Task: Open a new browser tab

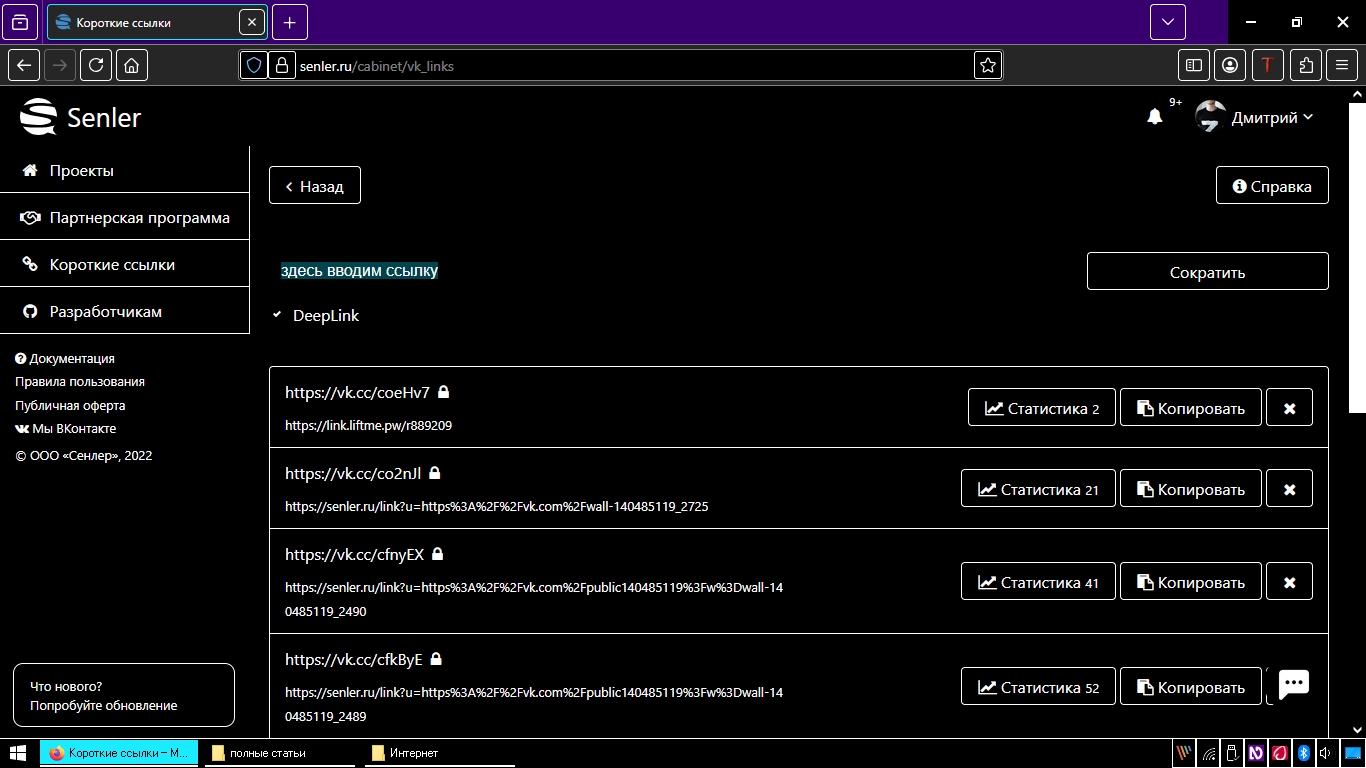Action: (290, 22)
